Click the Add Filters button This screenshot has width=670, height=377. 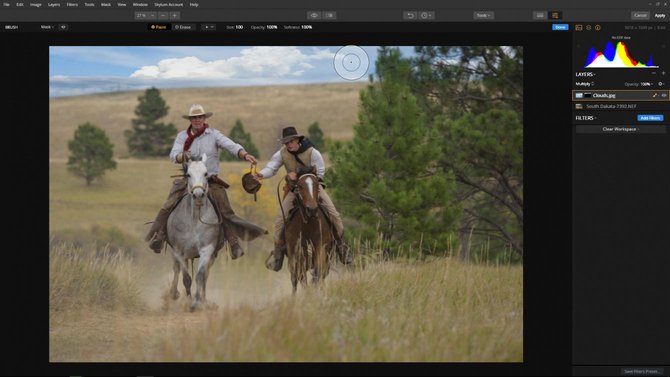[x=650, y=118]
